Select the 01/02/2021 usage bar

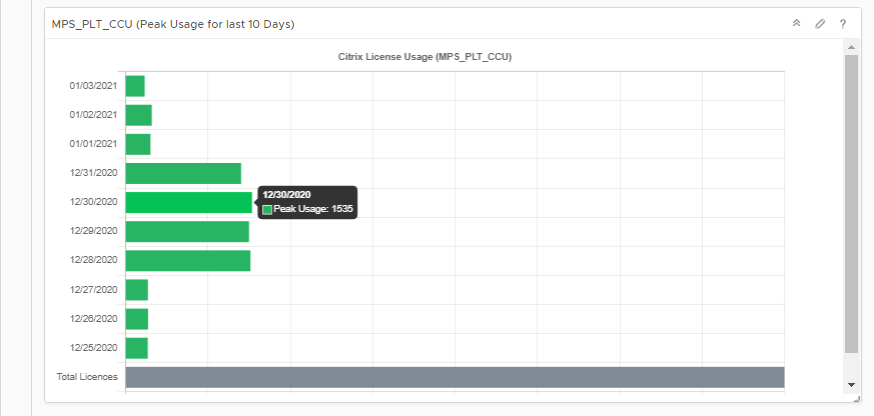point(138,115)
